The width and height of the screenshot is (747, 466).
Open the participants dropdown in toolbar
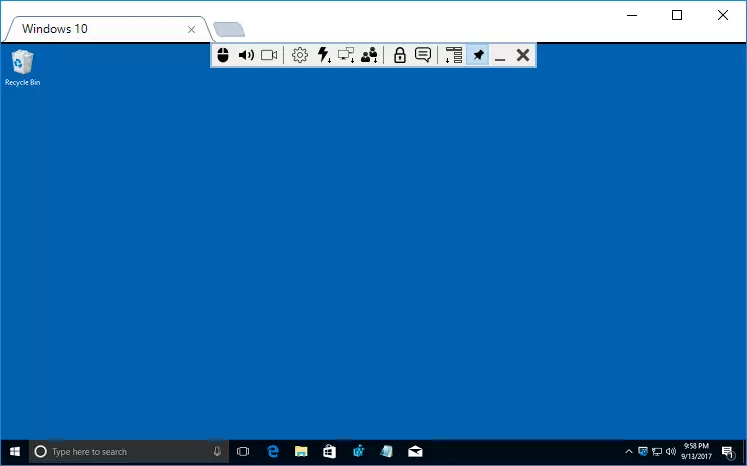(x=370, y=56)
